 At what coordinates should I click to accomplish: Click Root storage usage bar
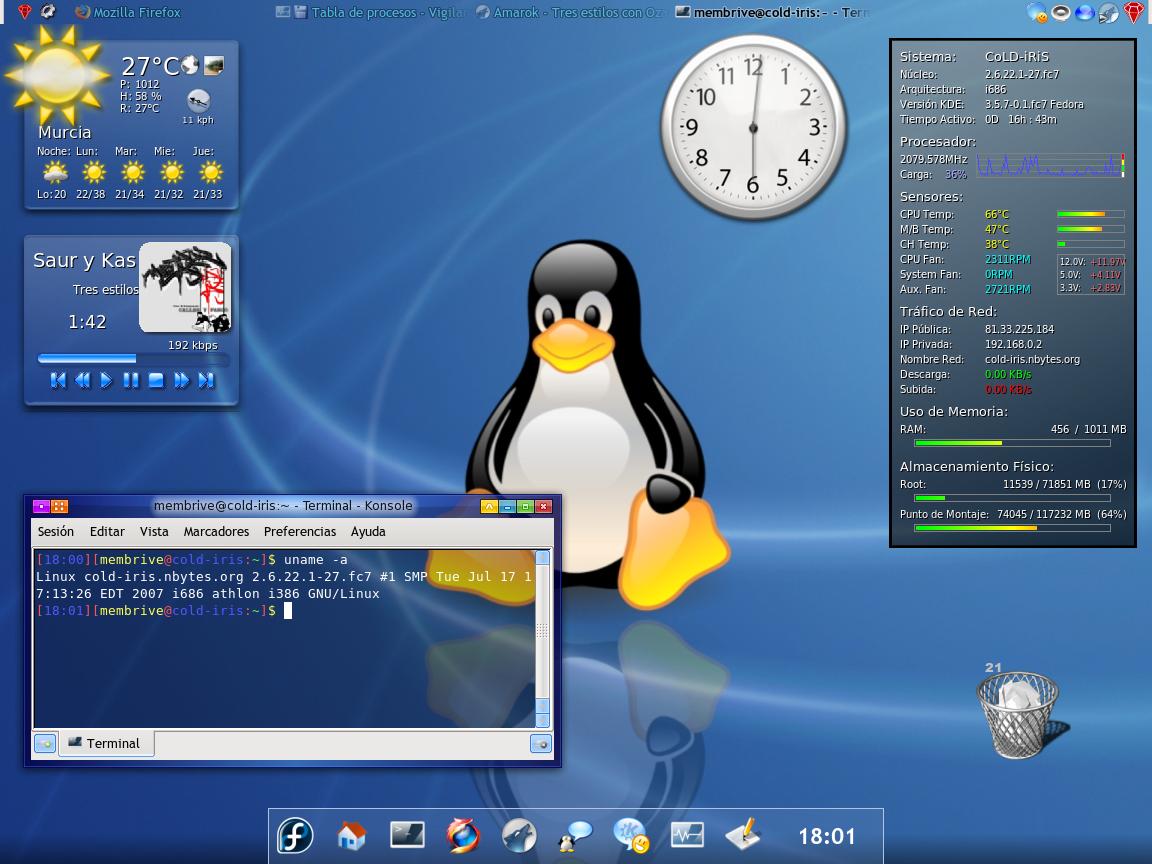(x=1012, y=498)
